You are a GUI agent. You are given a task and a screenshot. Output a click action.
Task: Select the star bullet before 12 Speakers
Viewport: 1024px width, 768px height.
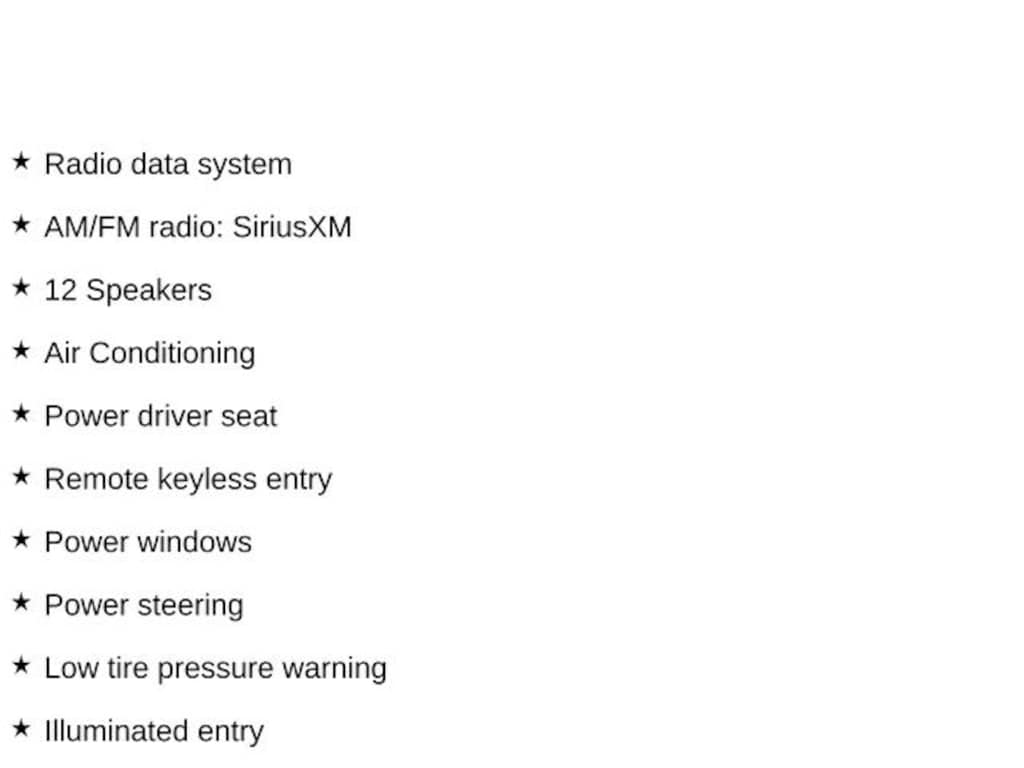[x=21, y=287]
